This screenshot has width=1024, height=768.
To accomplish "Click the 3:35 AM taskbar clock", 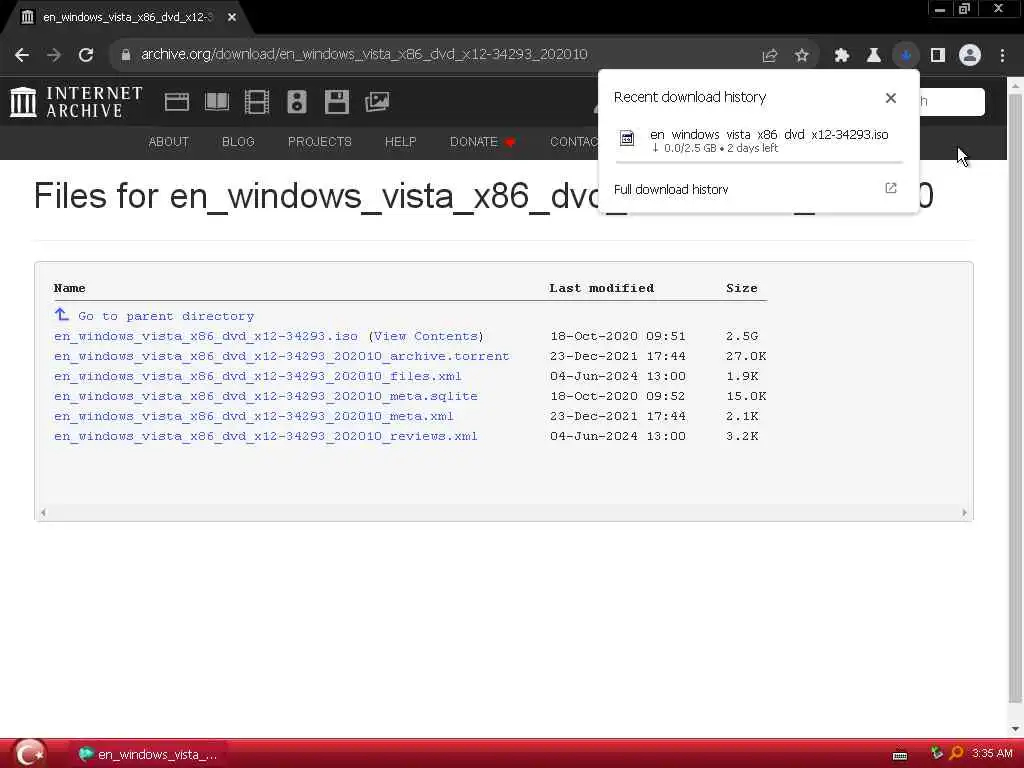I will [992, 754].
